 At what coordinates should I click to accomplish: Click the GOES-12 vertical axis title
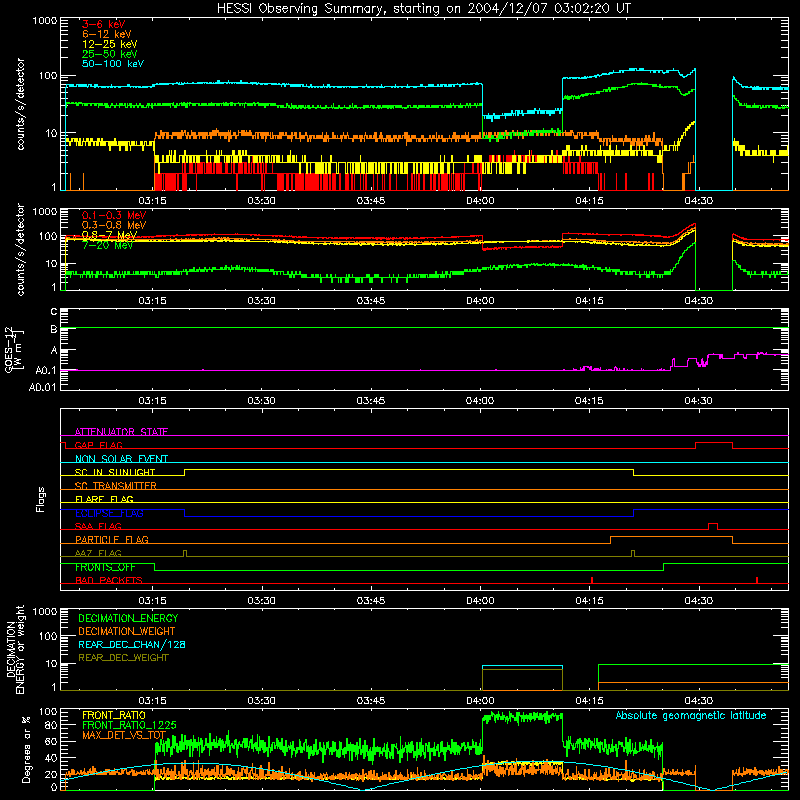click(13, 349)
